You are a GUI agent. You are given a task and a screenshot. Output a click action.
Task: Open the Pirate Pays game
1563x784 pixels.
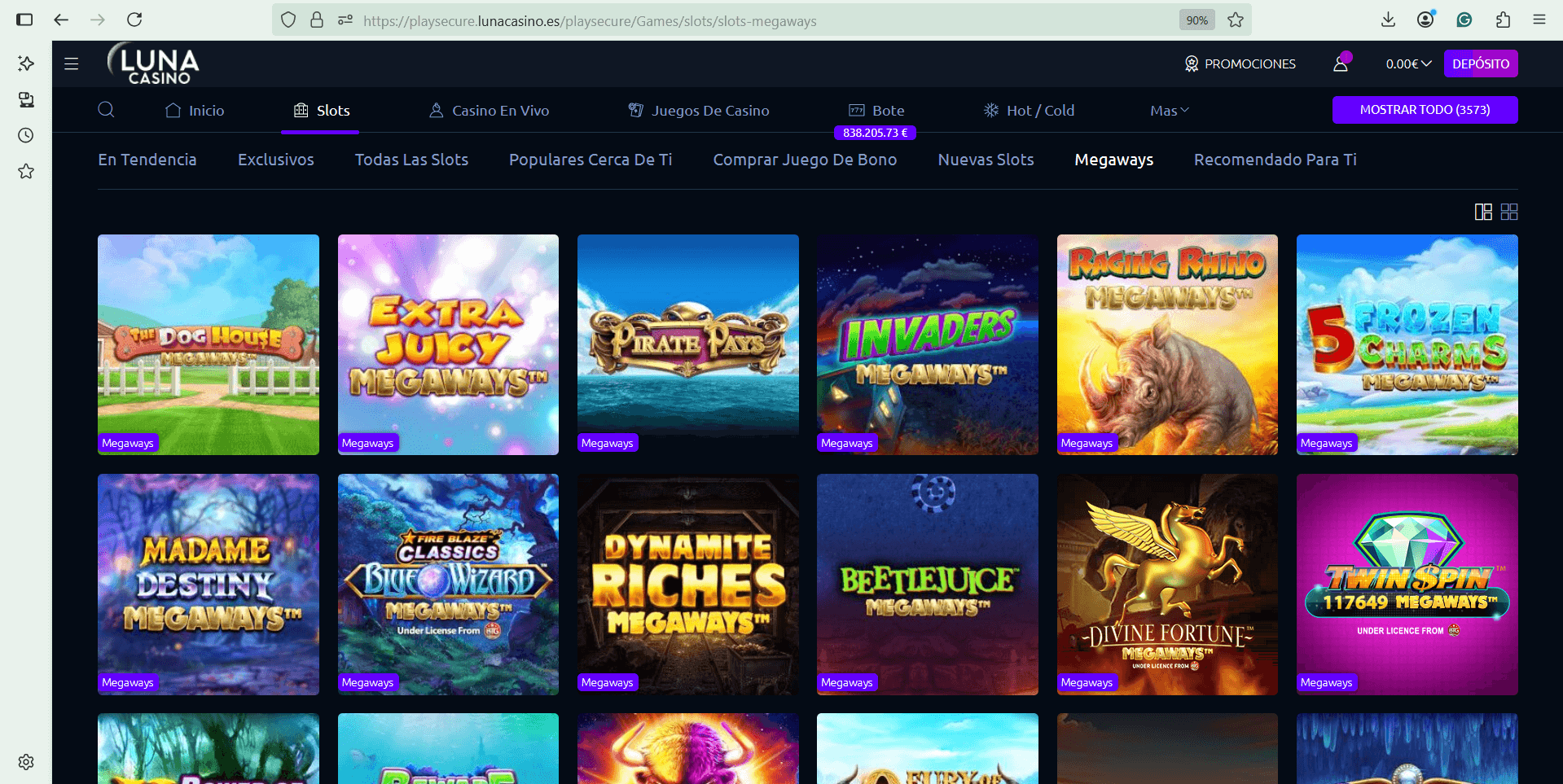click(688, 344)
